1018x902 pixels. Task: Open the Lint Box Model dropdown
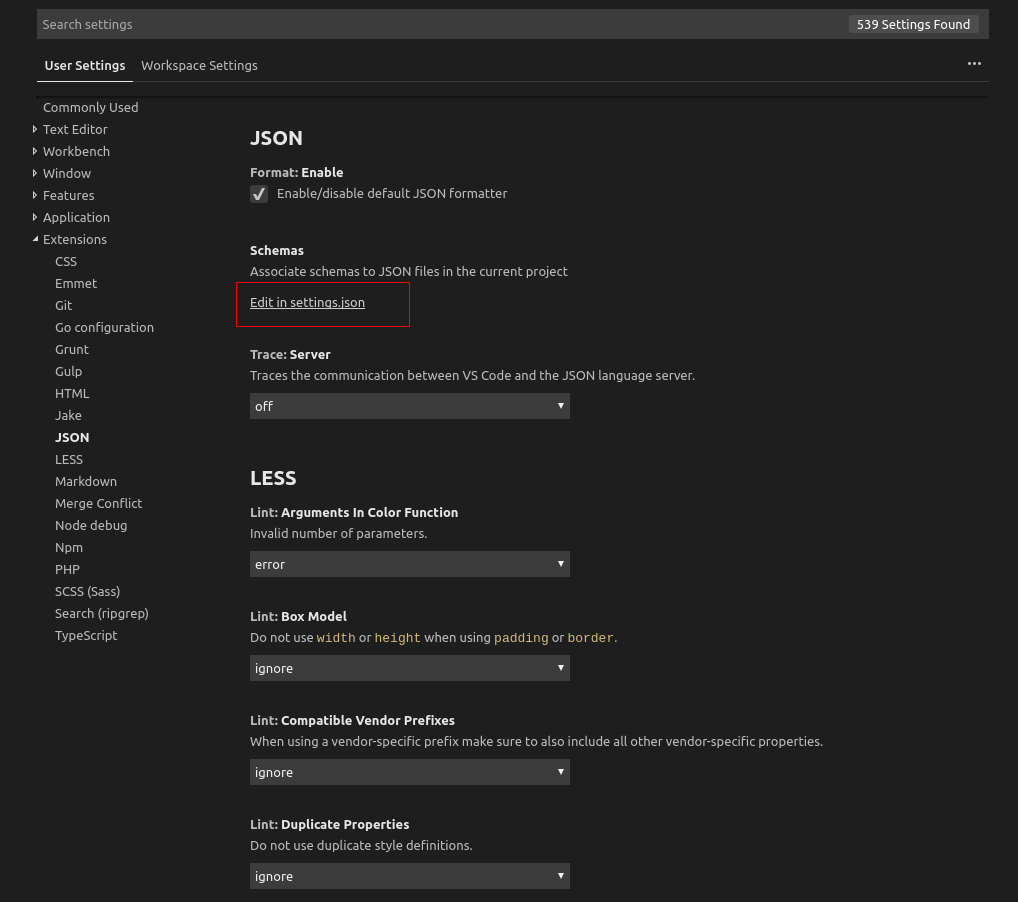(x=409, y=668)
